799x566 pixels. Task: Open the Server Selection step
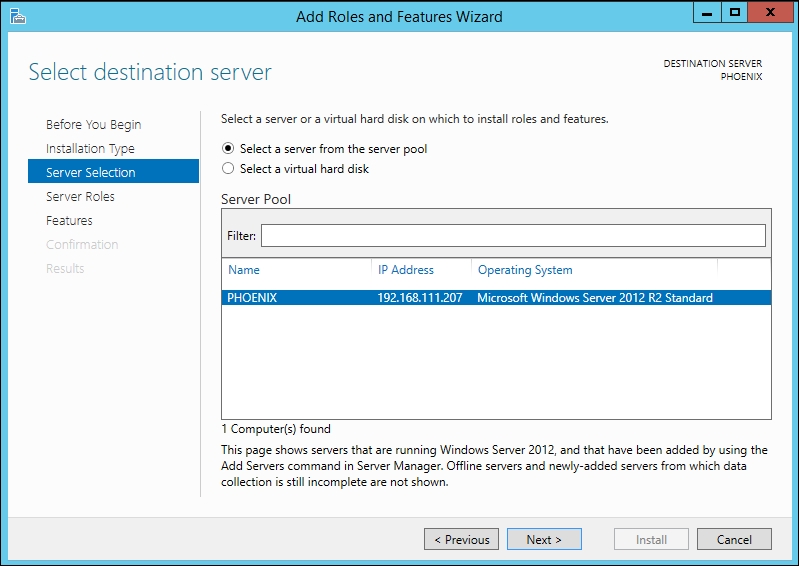[x=90, y=173]
